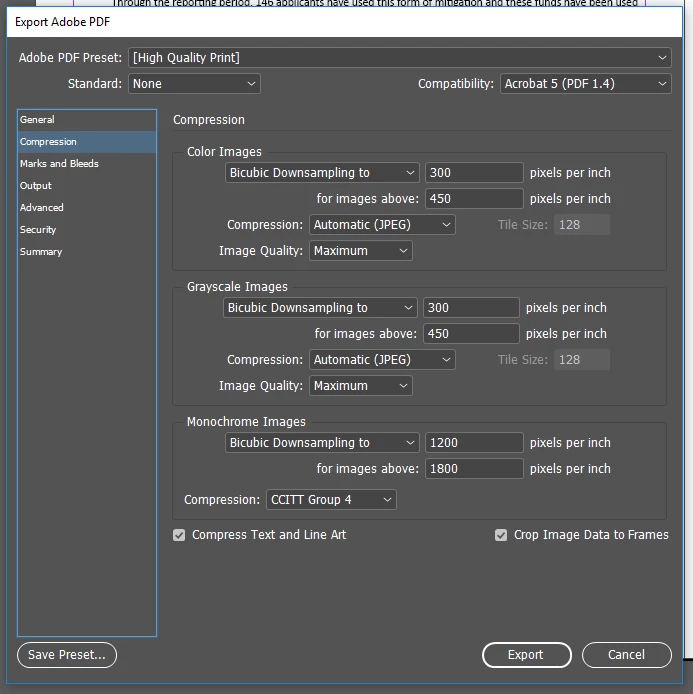Viewport: 693px width, 694px height.
Task: Click the Cancel button
Action: [627, 655]
